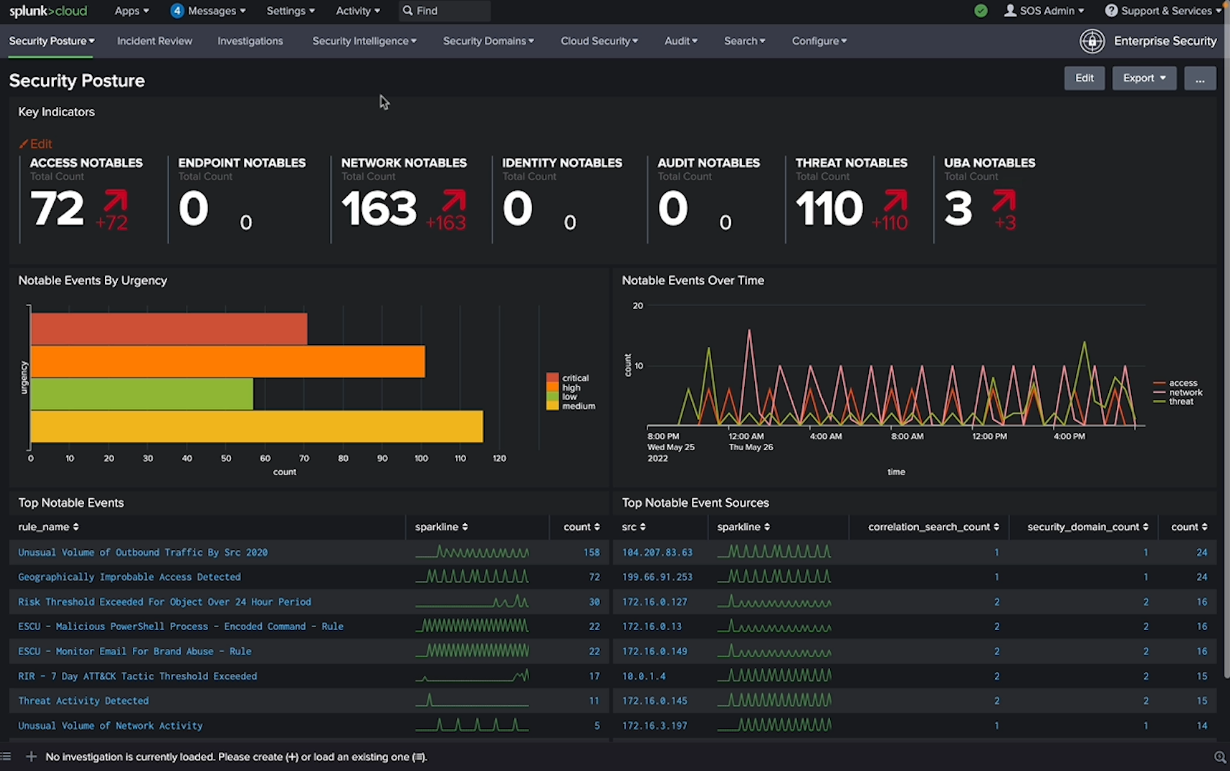Open the Geographically Improbable Access Detected rule

[x=129, y=577]
